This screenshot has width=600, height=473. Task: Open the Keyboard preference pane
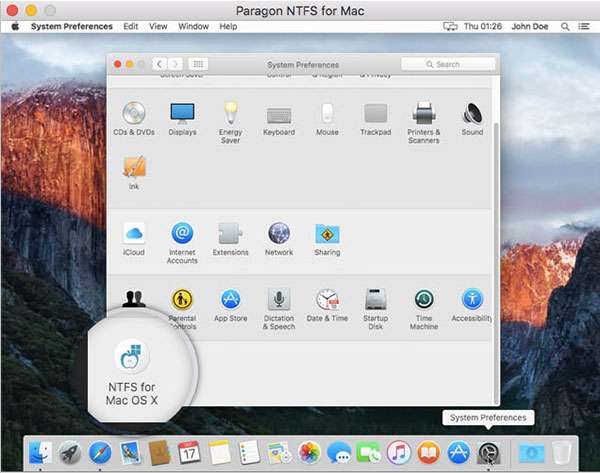pyautogui.click(x=279, y=119)
